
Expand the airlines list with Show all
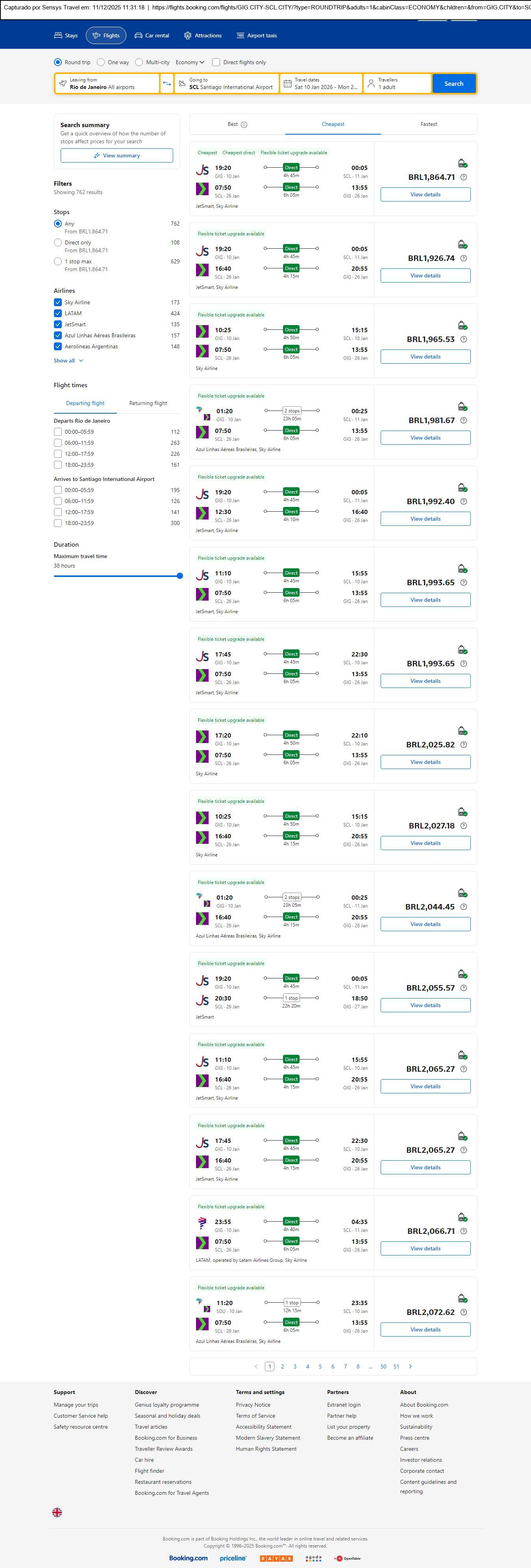68,361
